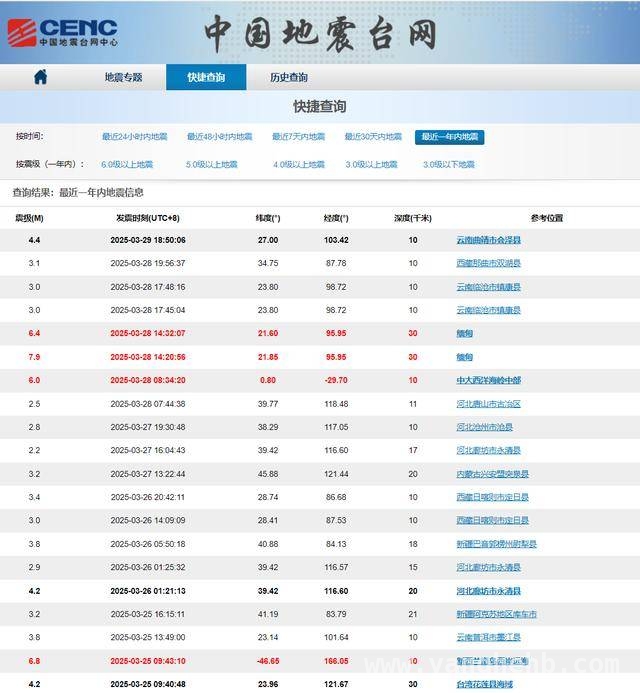Screen dimensions: 640x693
Task: Open the 河北唐山市古冶区 link
Action: [488, 404]
